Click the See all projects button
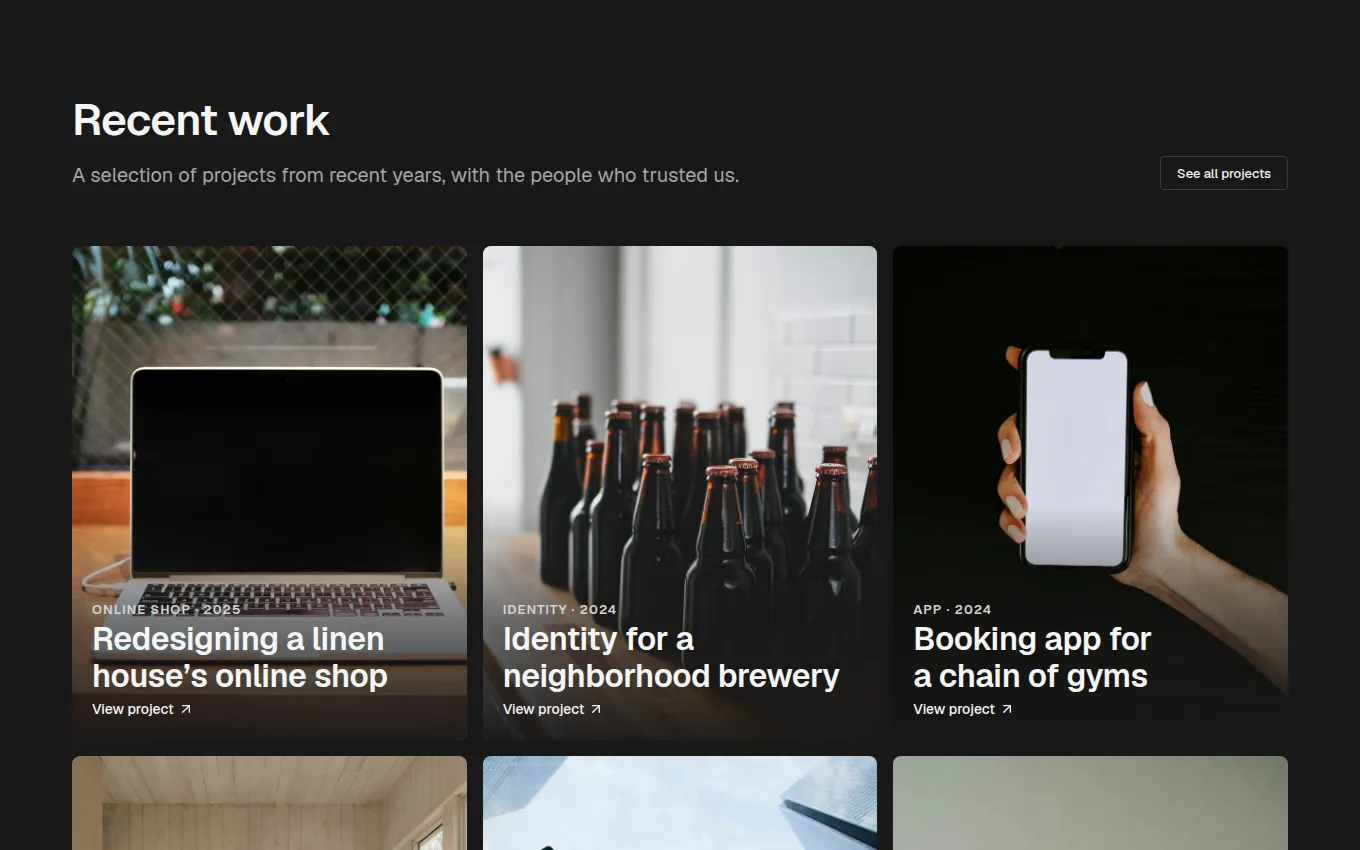This screenshot has width=1360, height=850. coord(1223,173)
